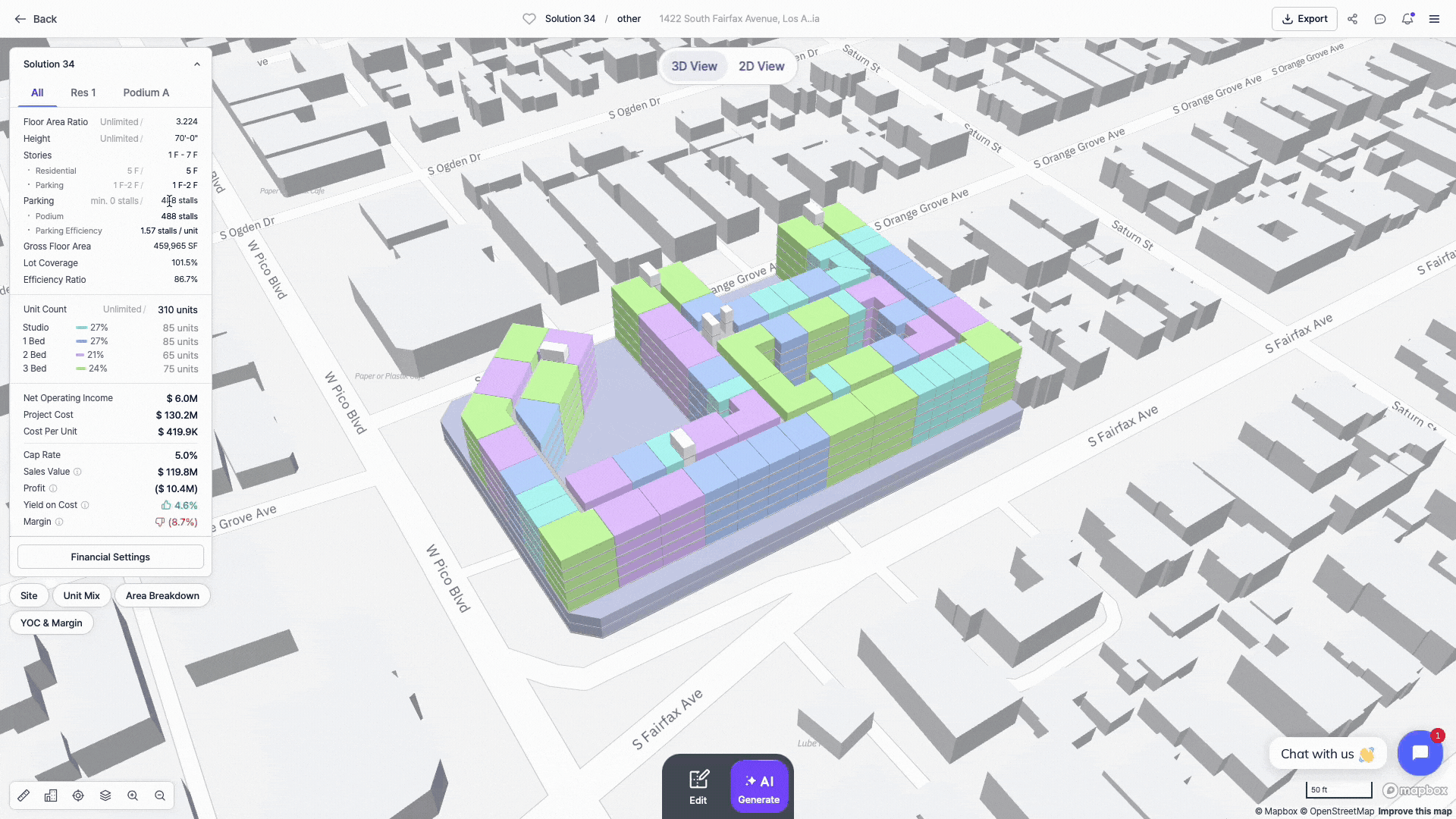The image size is (1456, 819).
Task: Open the notifications bell
Action: click(1407, 19)
